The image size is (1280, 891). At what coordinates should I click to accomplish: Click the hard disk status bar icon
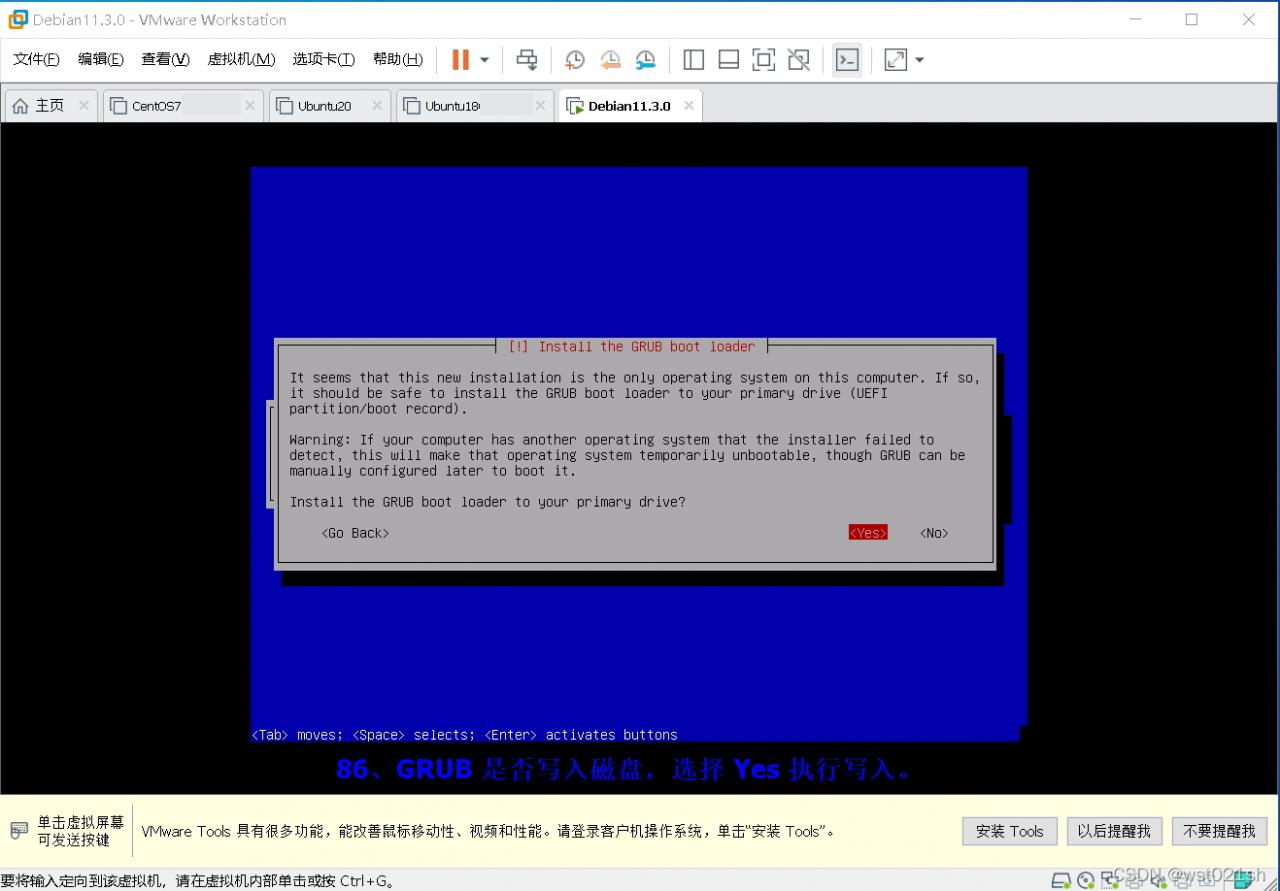[1061, 880]
